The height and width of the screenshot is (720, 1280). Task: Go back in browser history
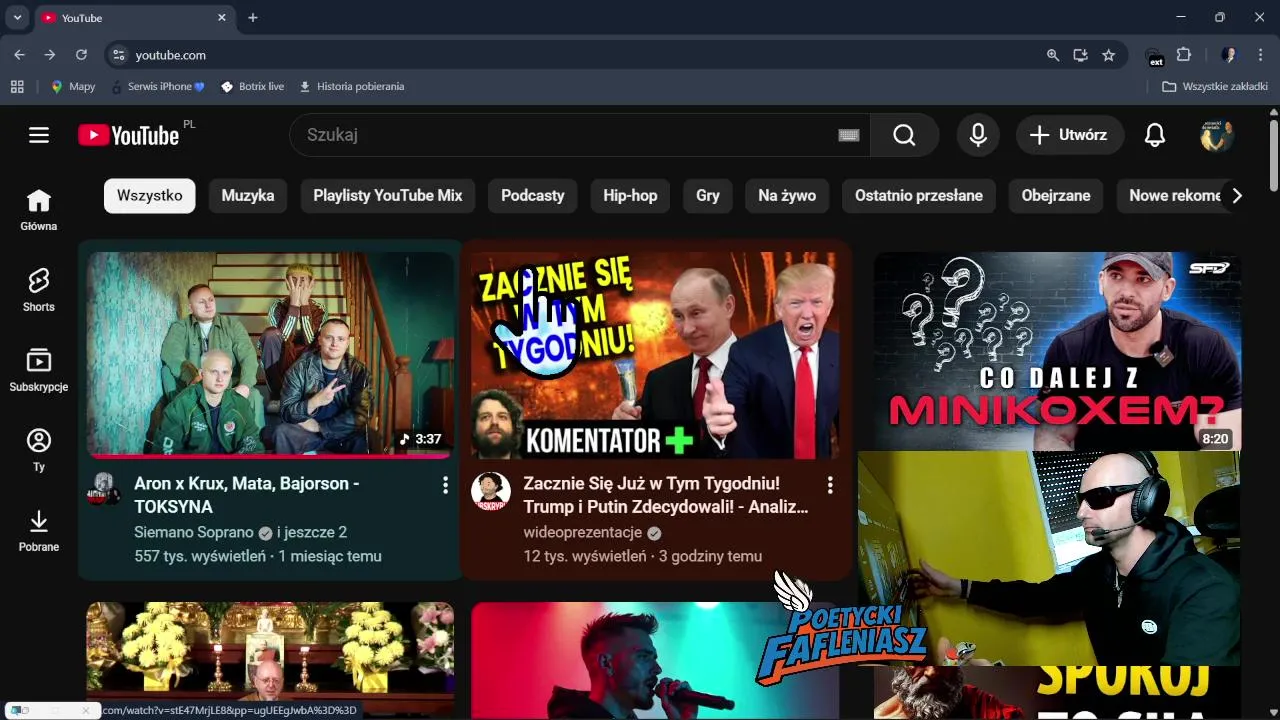click(19, 55)
